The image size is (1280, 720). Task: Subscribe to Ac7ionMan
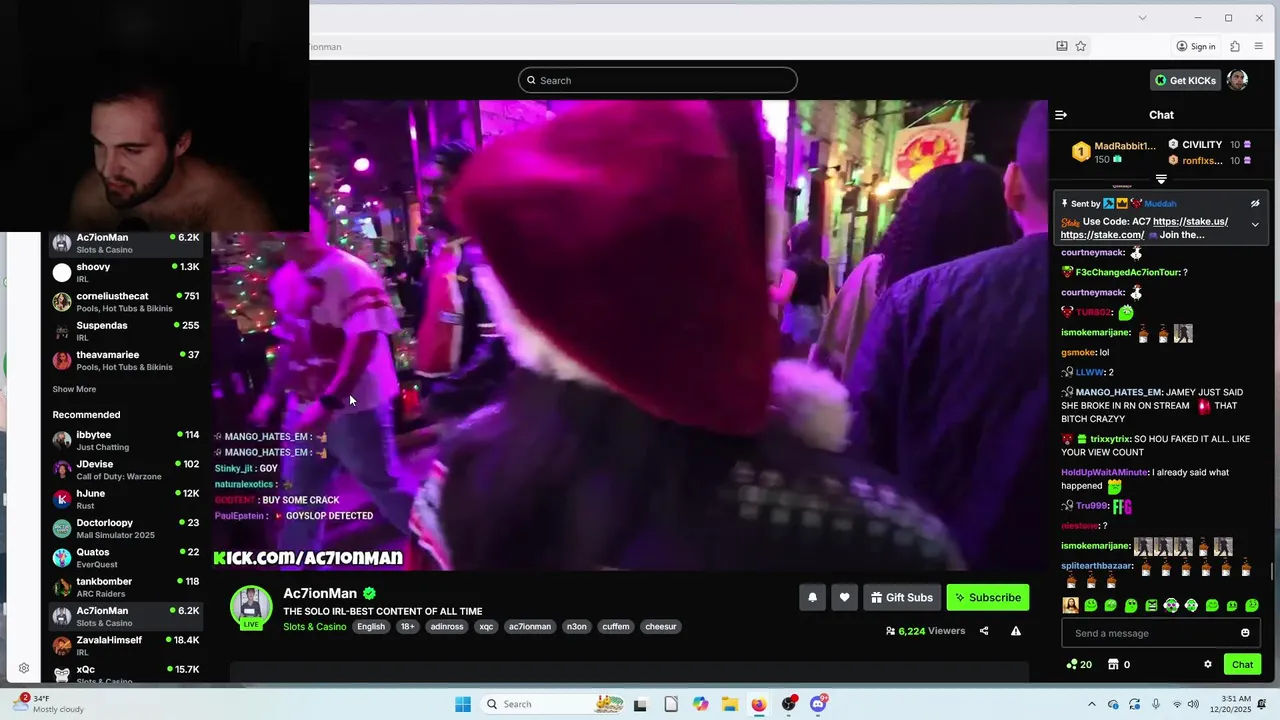(988, 597)
